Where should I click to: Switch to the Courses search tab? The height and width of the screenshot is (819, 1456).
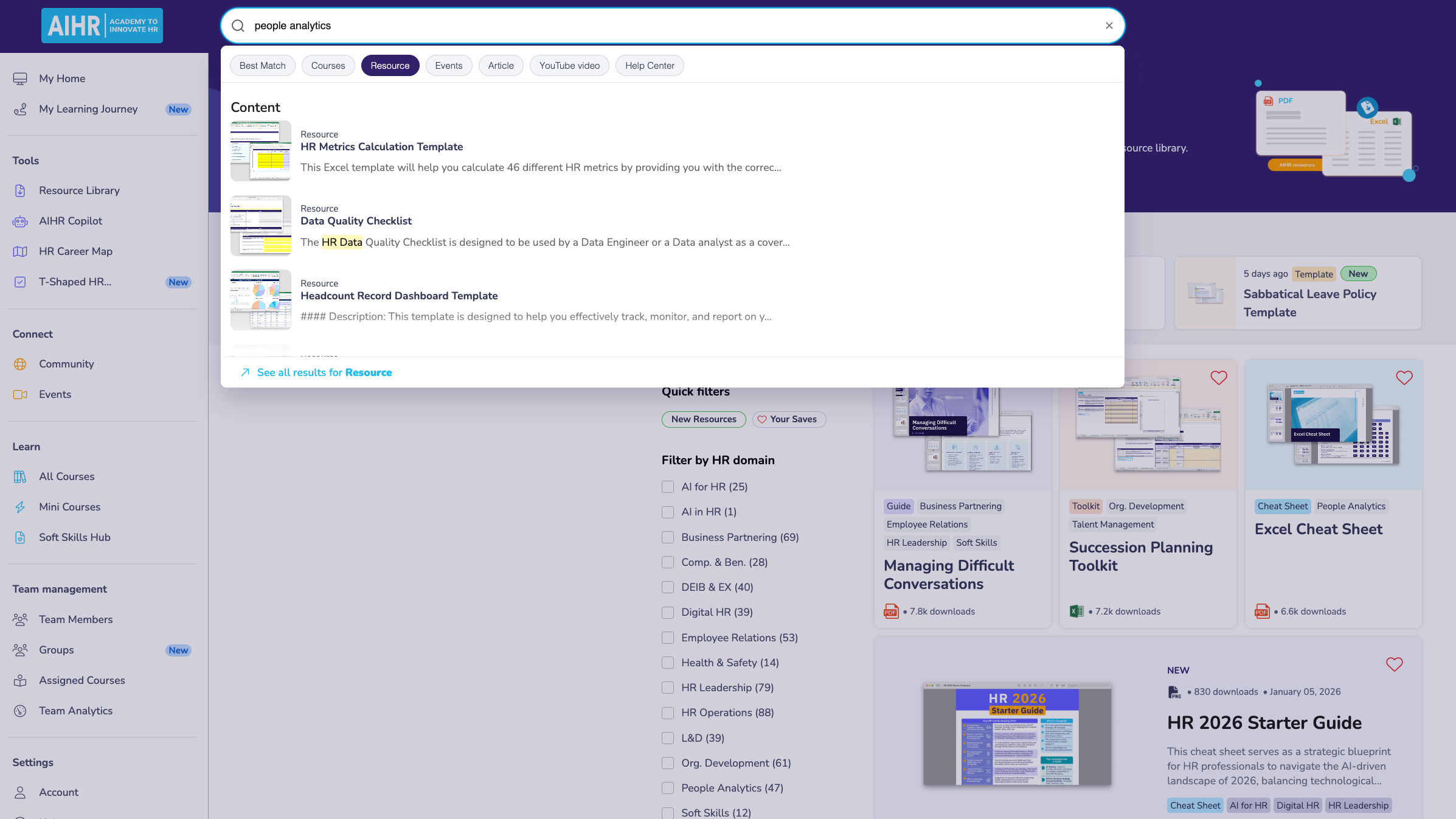(328, 66)
